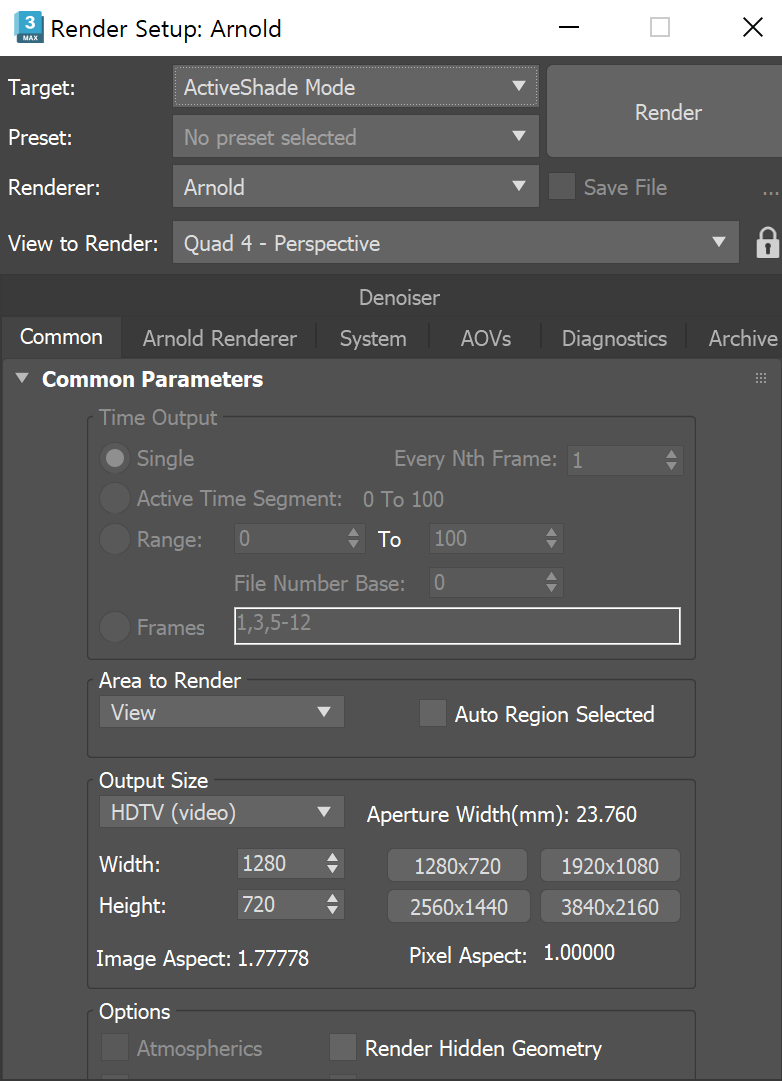782x1081 pixels.
Task: Toggle Auto Region Selected
Action: [x=432, y=714]
